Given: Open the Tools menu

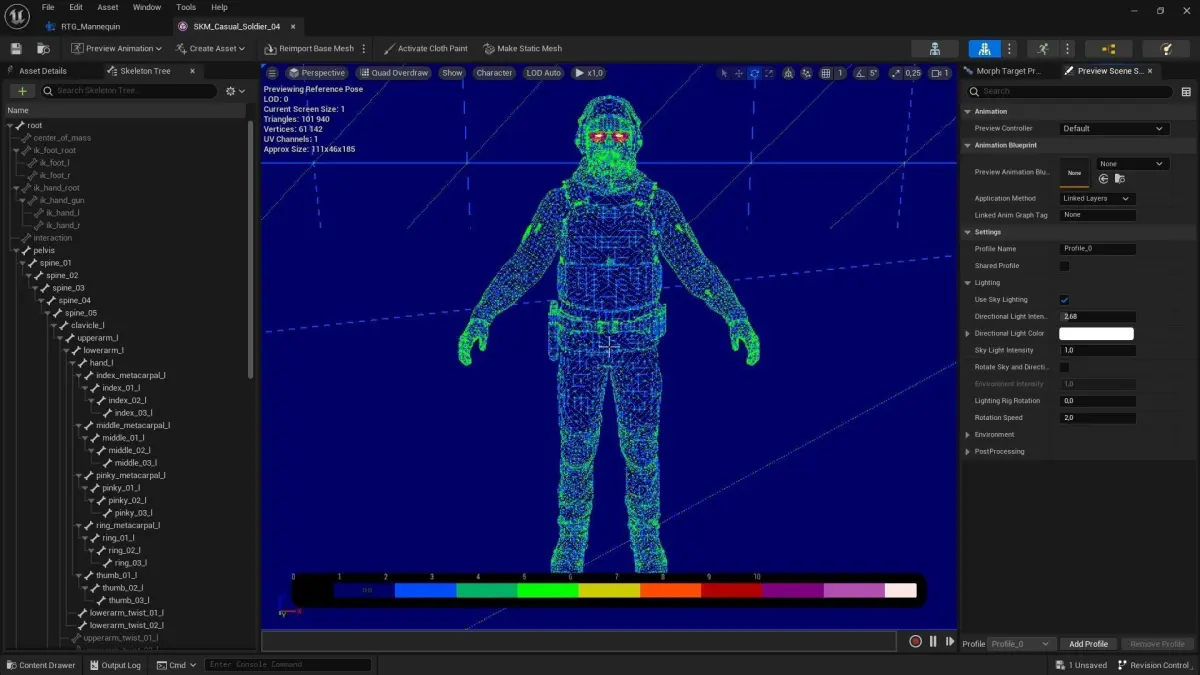Looking at the screenshot, I should coord(186,7).
